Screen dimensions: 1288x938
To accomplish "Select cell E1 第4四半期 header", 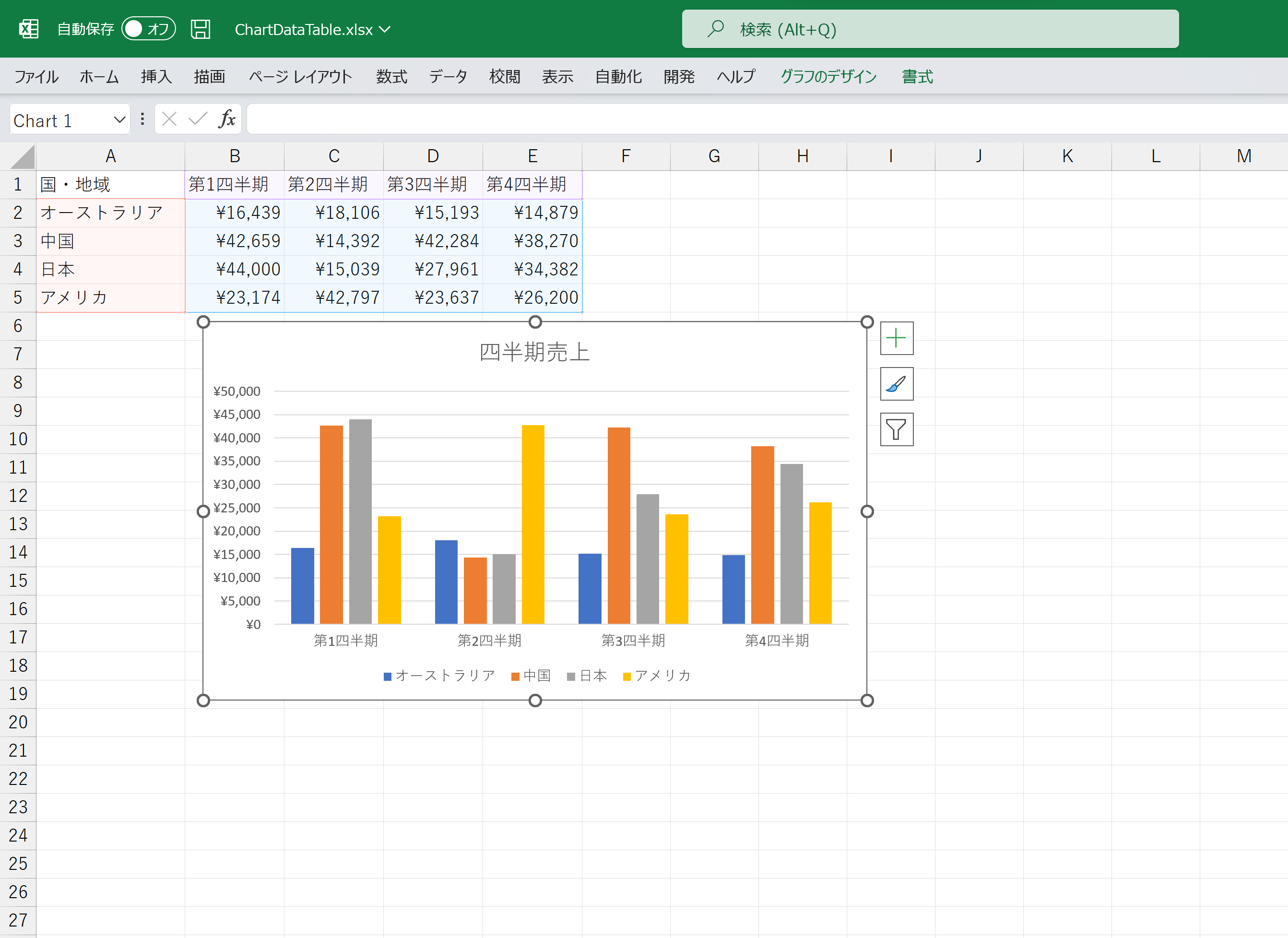I will tap(532, 185).
